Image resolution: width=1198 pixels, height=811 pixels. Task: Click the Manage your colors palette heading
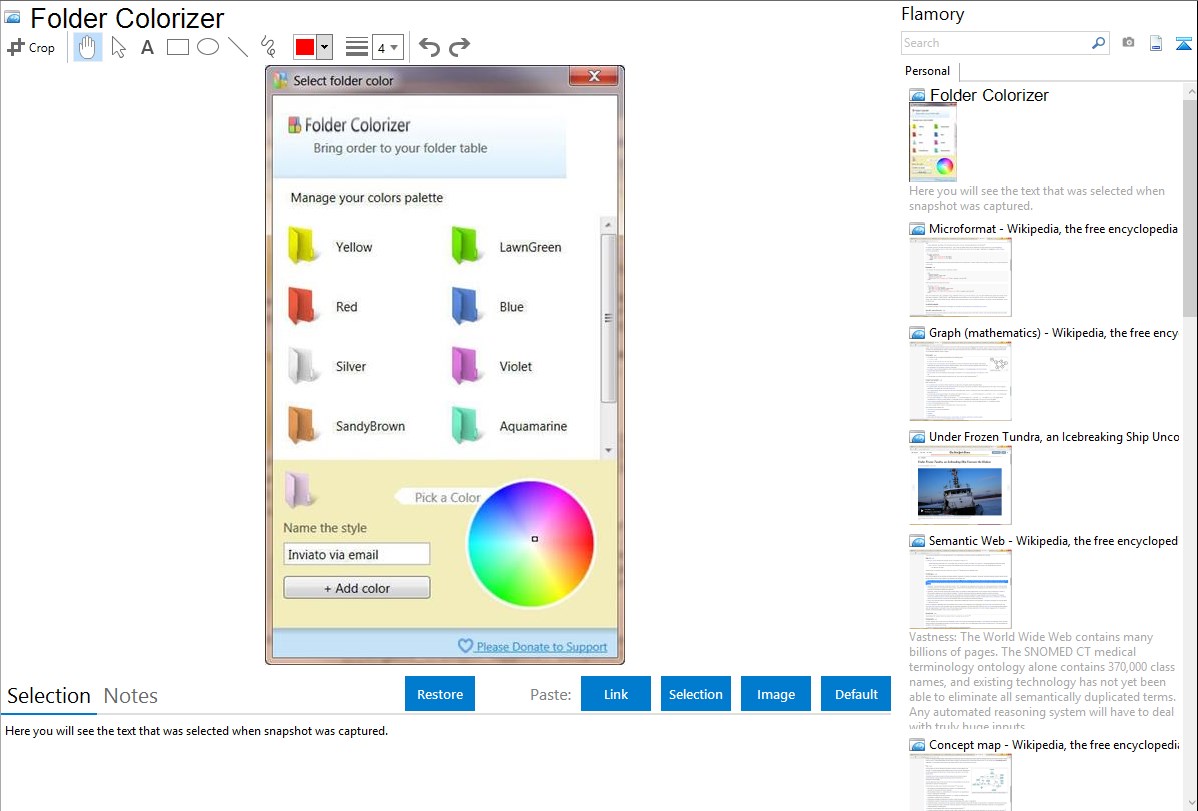pos(367,198)
